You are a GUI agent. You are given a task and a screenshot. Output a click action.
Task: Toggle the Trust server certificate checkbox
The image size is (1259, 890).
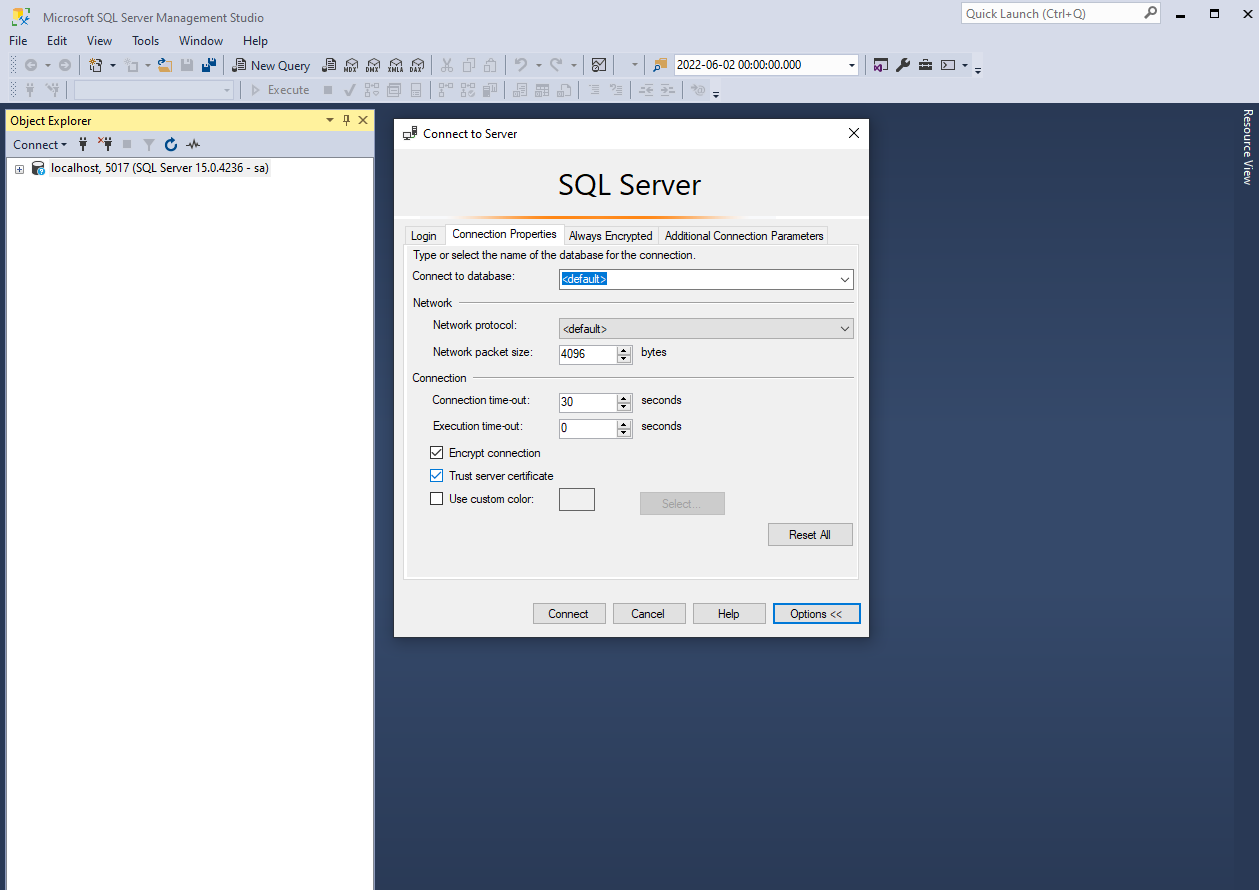pyautogui.click(x=436, y=476)
